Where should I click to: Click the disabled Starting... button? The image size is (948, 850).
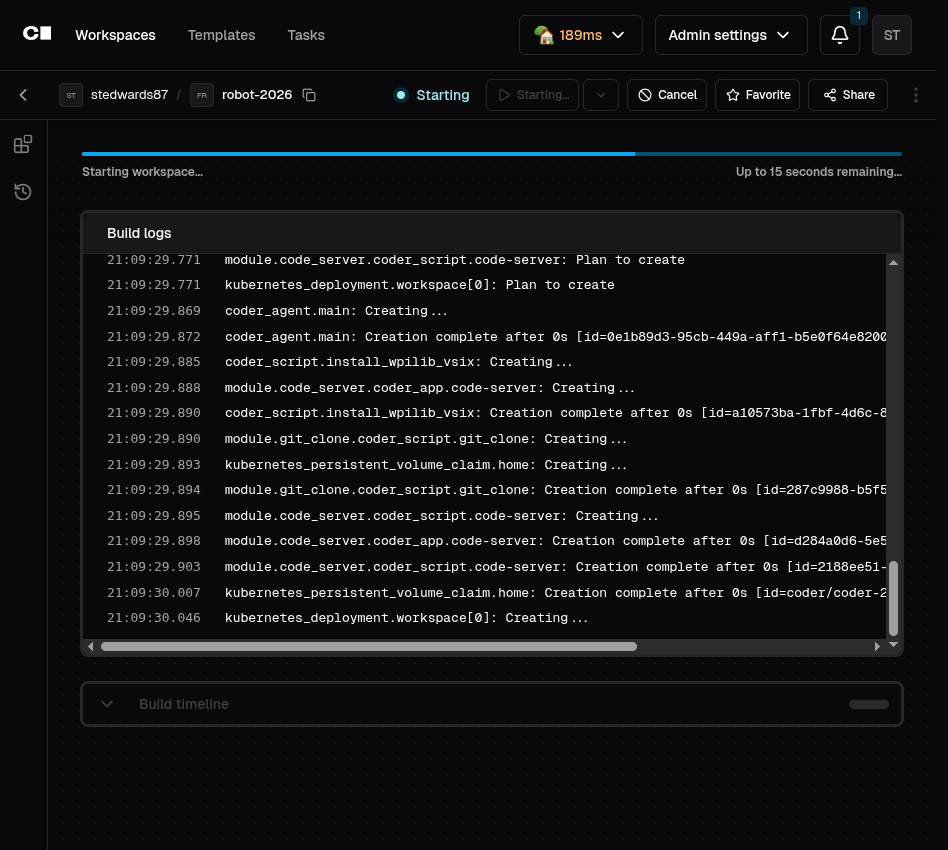click(x=532, y=95)
